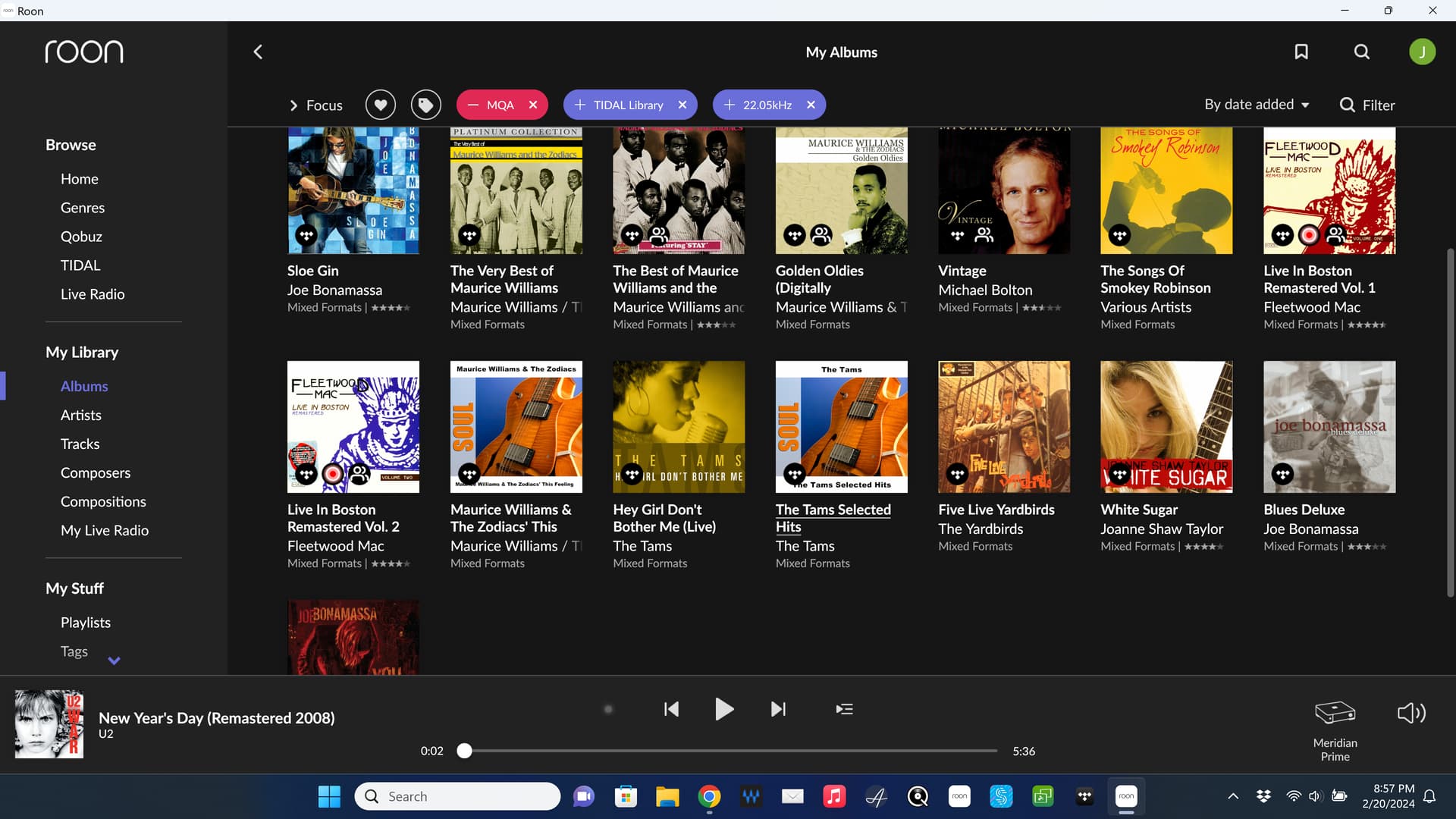Click people icon on Vintage album cover
This screenshot has width=1456, height=819.
[984, 236]
